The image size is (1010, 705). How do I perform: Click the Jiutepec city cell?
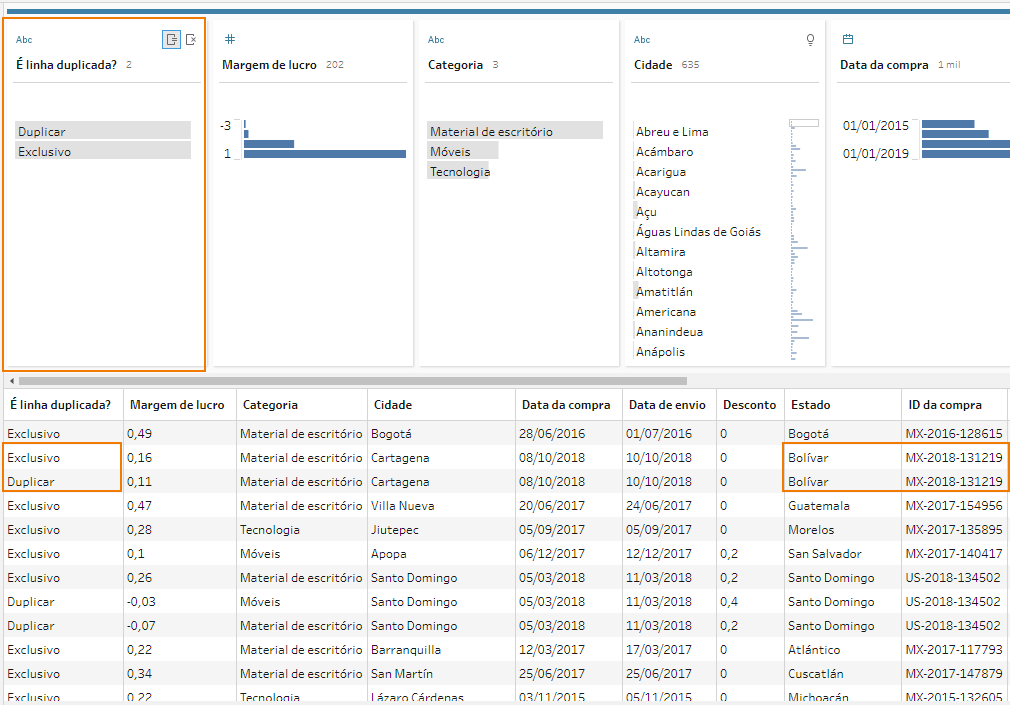(441, 530)
